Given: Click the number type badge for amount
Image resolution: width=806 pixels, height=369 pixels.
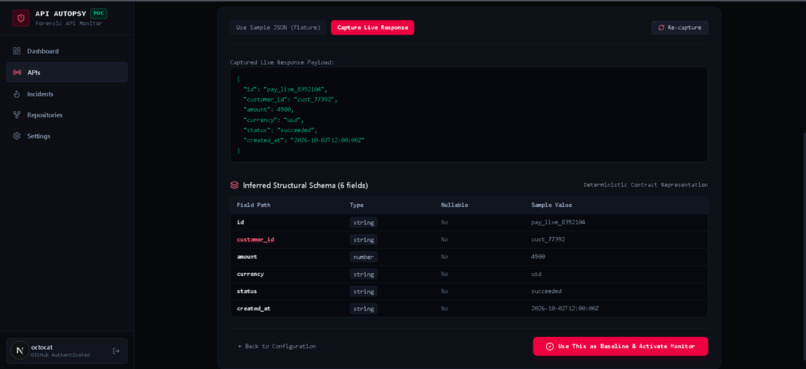Looking at the screenshot, I should (x=363, y=257).
